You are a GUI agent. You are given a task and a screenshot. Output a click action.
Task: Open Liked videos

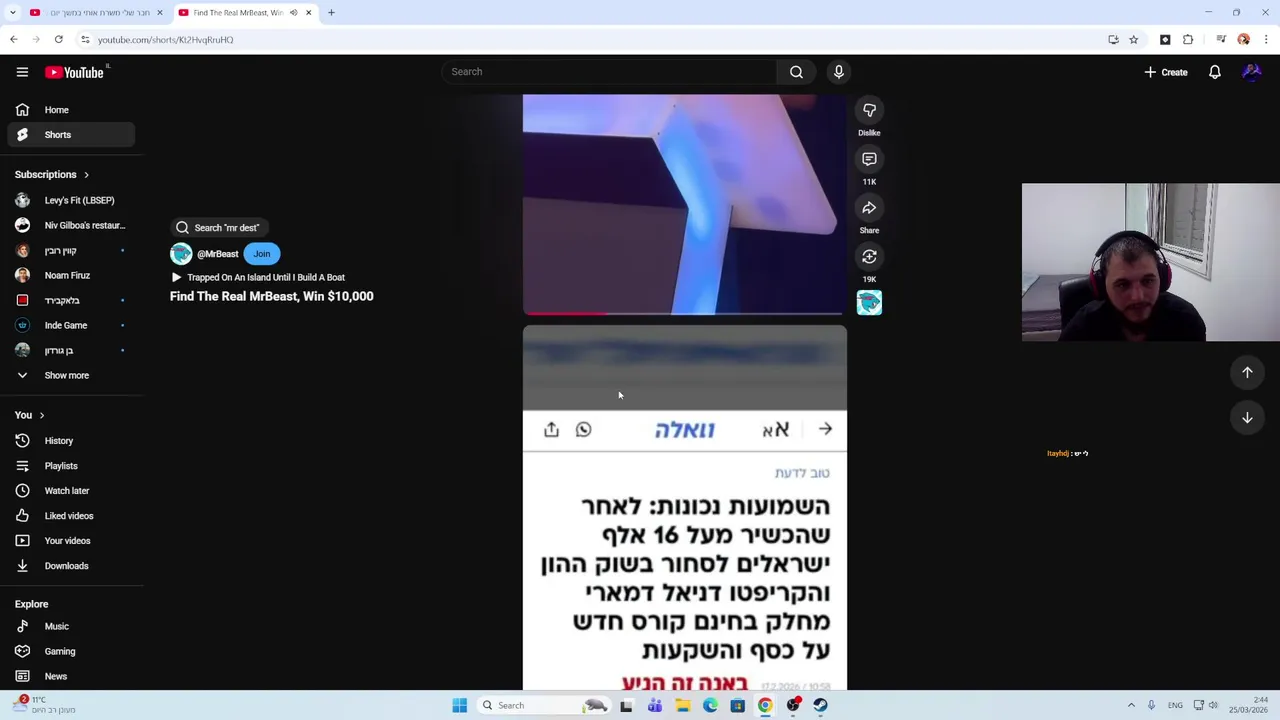click(70, 516)
